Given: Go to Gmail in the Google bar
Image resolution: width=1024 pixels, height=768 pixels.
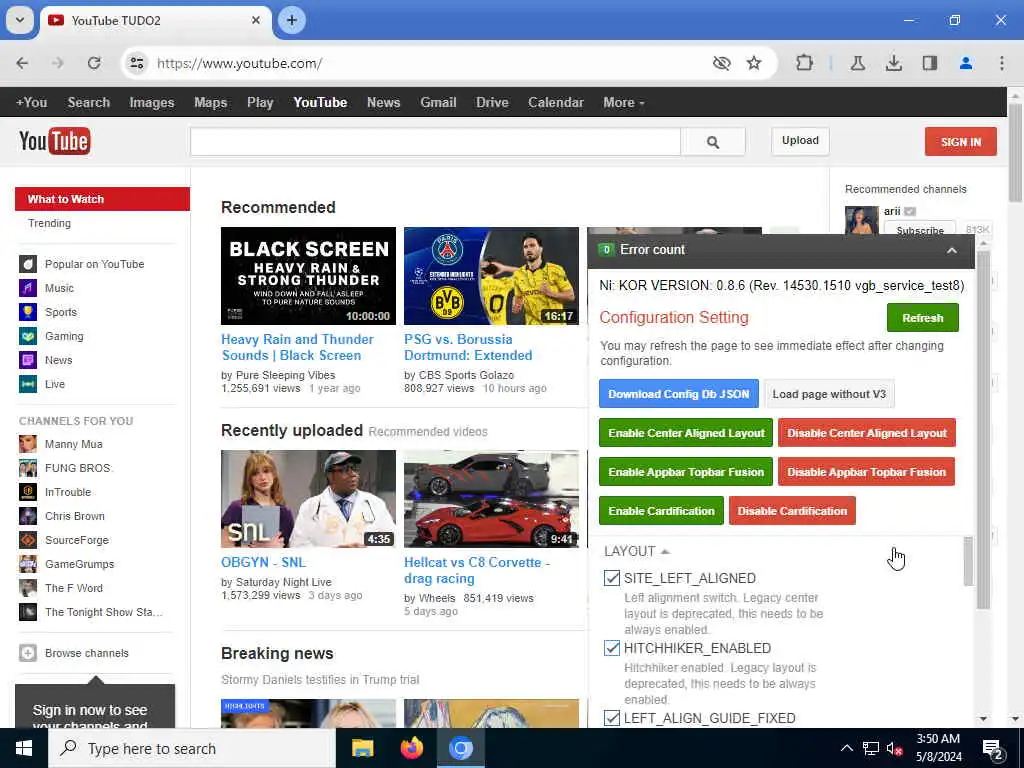Looking at the screenshot, I should click(x=438, y=103).
